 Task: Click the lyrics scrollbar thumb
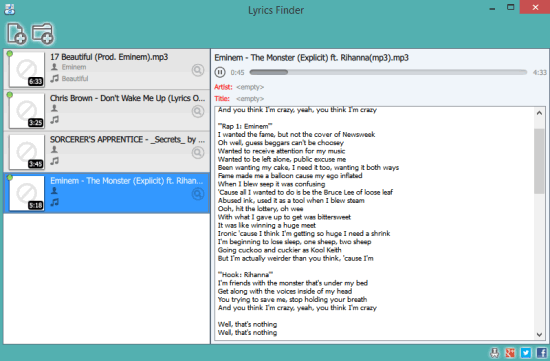coord(539,161)
